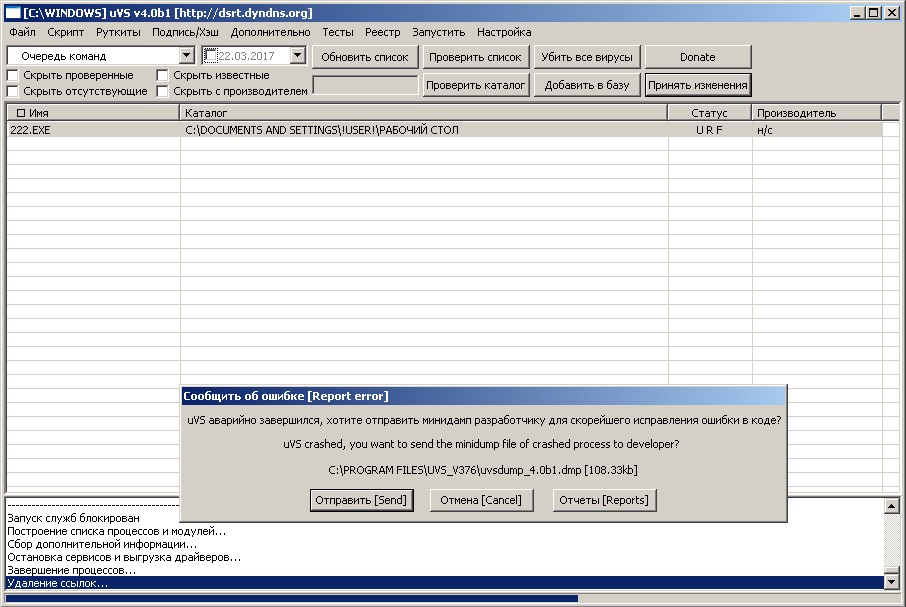Screen dimensions: 906x607
Task: Click Проверить каталог button
Action: pos(475,85)
